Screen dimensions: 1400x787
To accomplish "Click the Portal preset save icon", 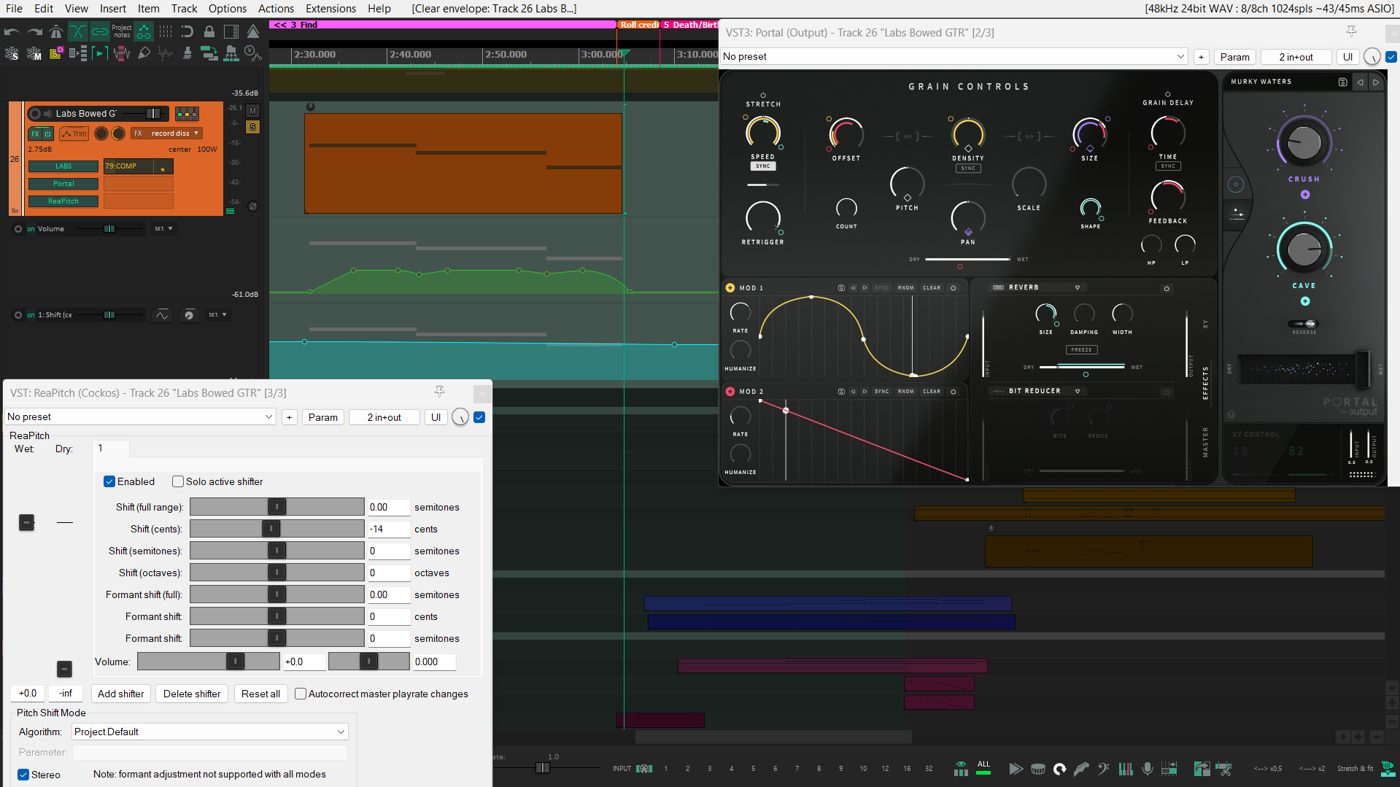I will click(x=1343, y=82).
